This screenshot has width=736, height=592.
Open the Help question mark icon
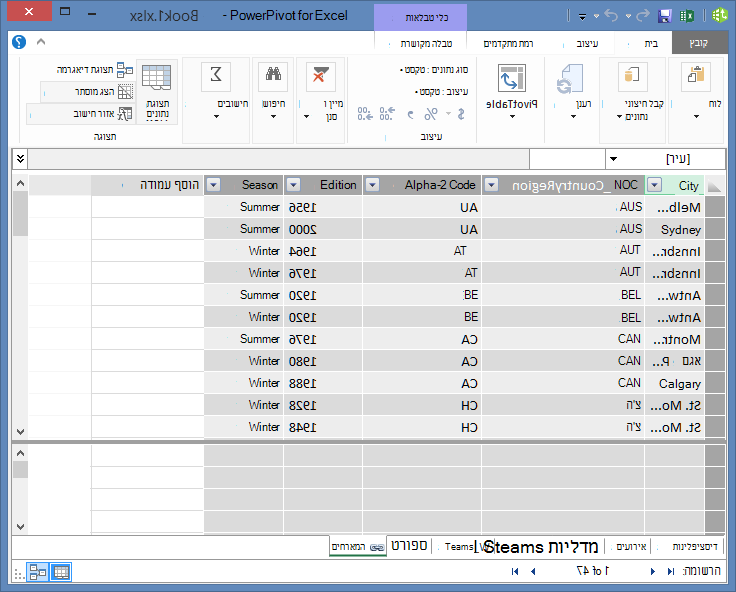point(19,42)
